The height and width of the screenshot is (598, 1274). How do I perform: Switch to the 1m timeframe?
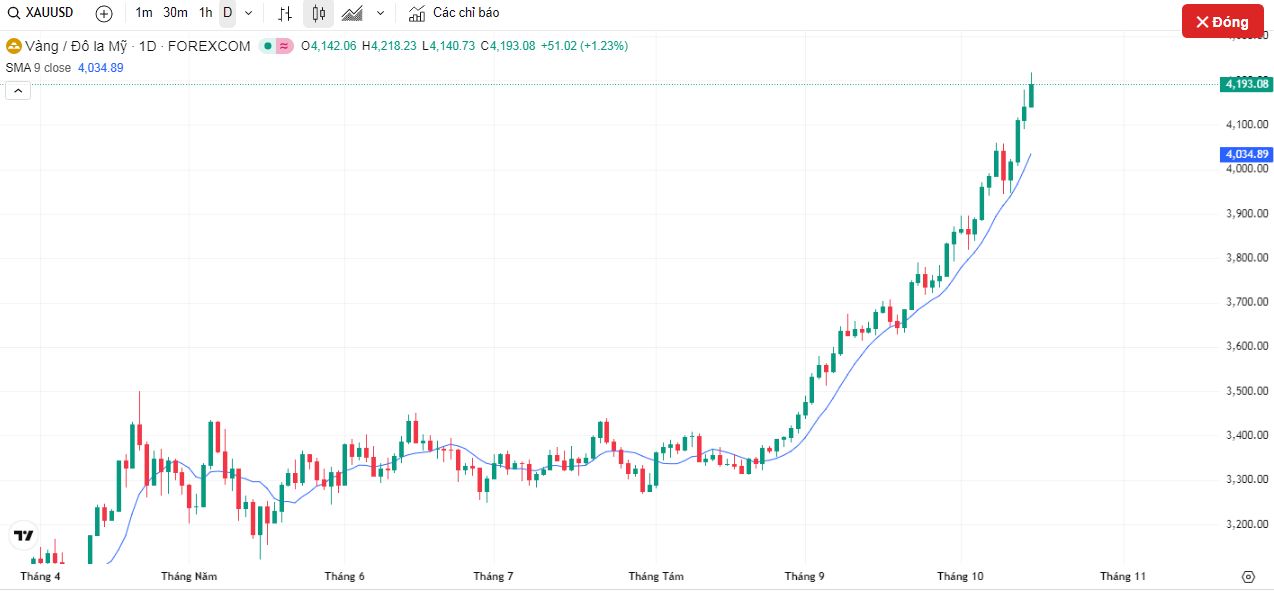(144, 13)
